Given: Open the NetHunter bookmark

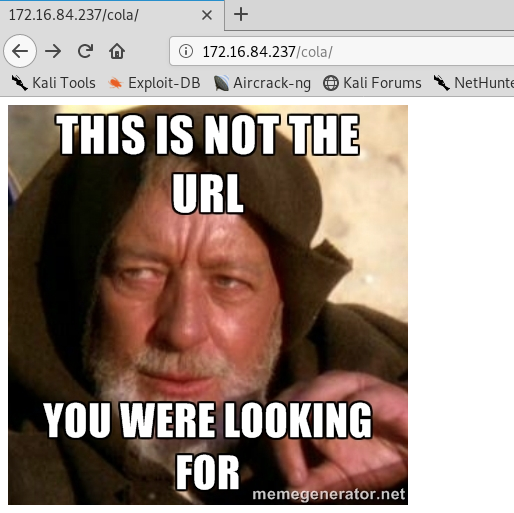Looking at the screenshot, I should pyautogui.click(x=473, y=83).
